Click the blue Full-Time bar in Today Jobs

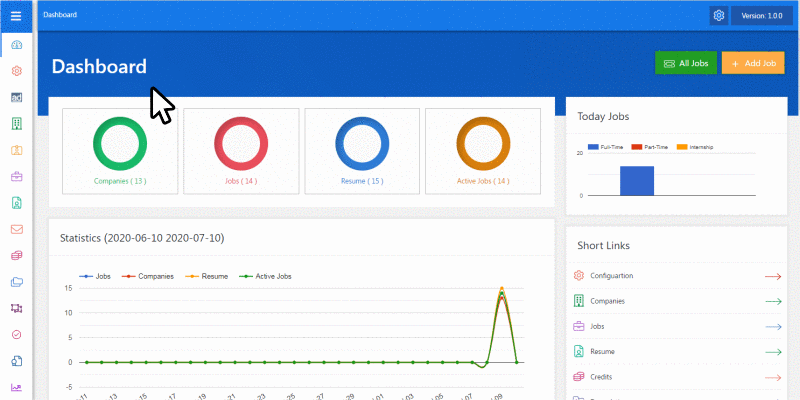point(637,181)
